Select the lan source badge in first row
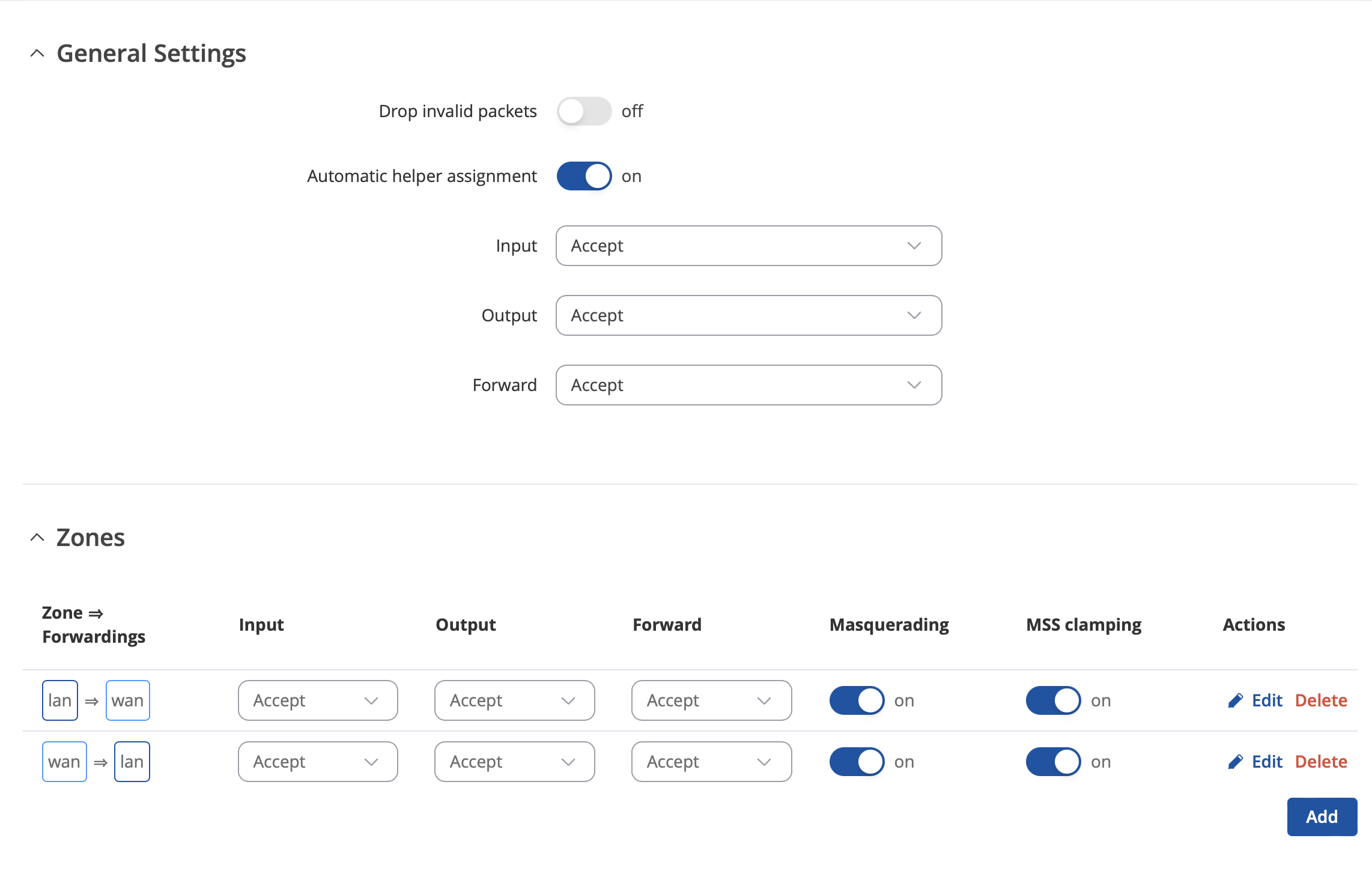The image size is (1372, 877). [60, 700]
